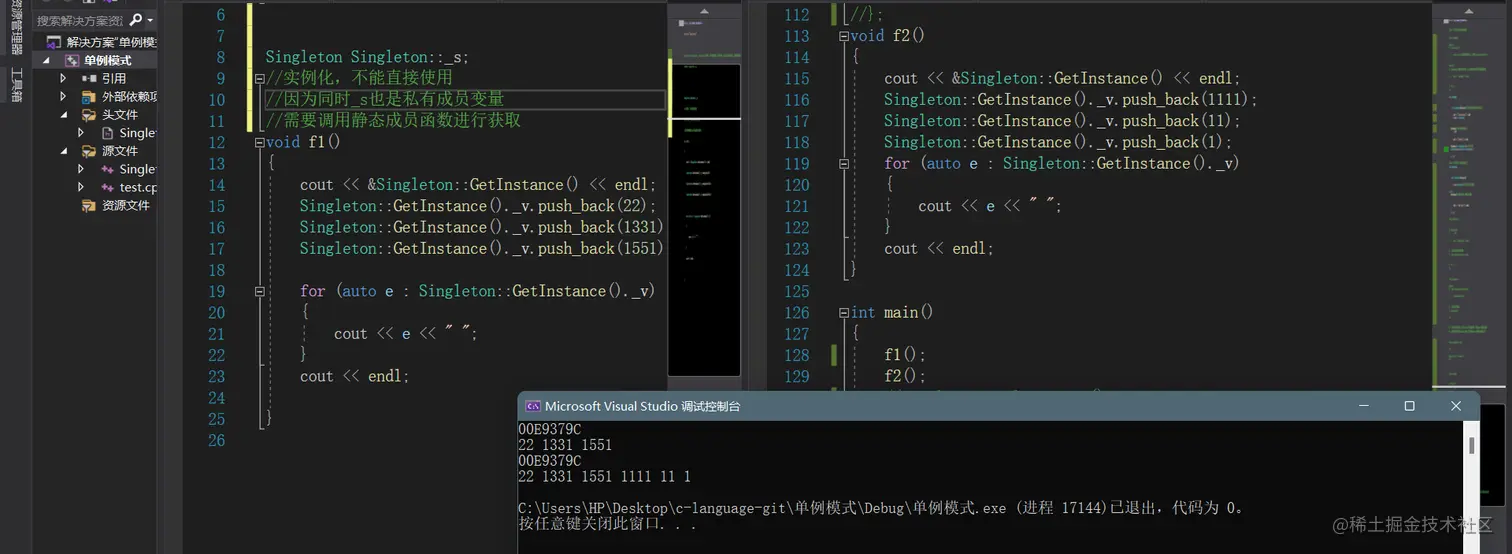Collapse the for loop at line 19
This screenshot has height=554, width=1512.
tap(260, 291)
